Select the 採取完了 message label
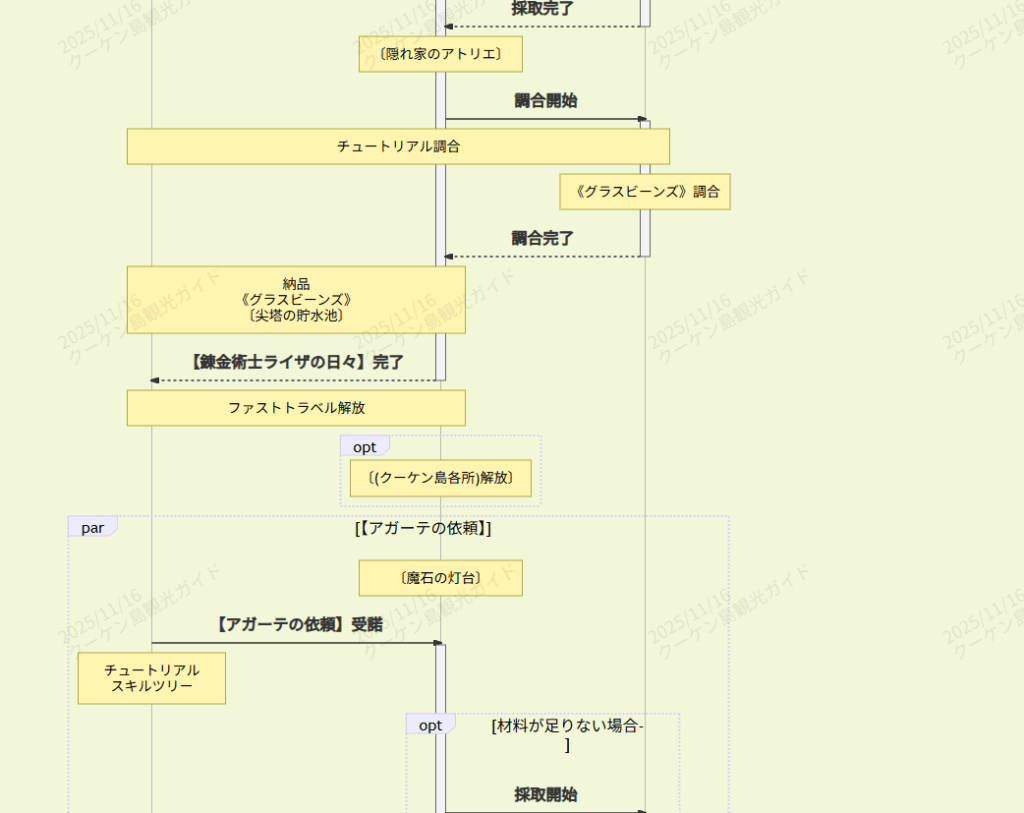This screenshot has width=1024, height=813. 543,8
